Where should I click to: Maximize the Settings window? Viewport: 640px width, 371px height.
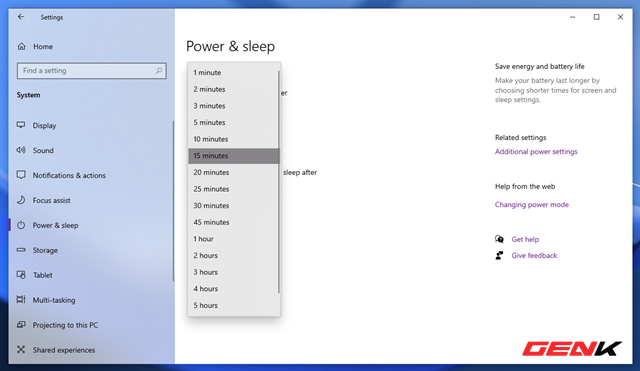click(x=596, y=17)
